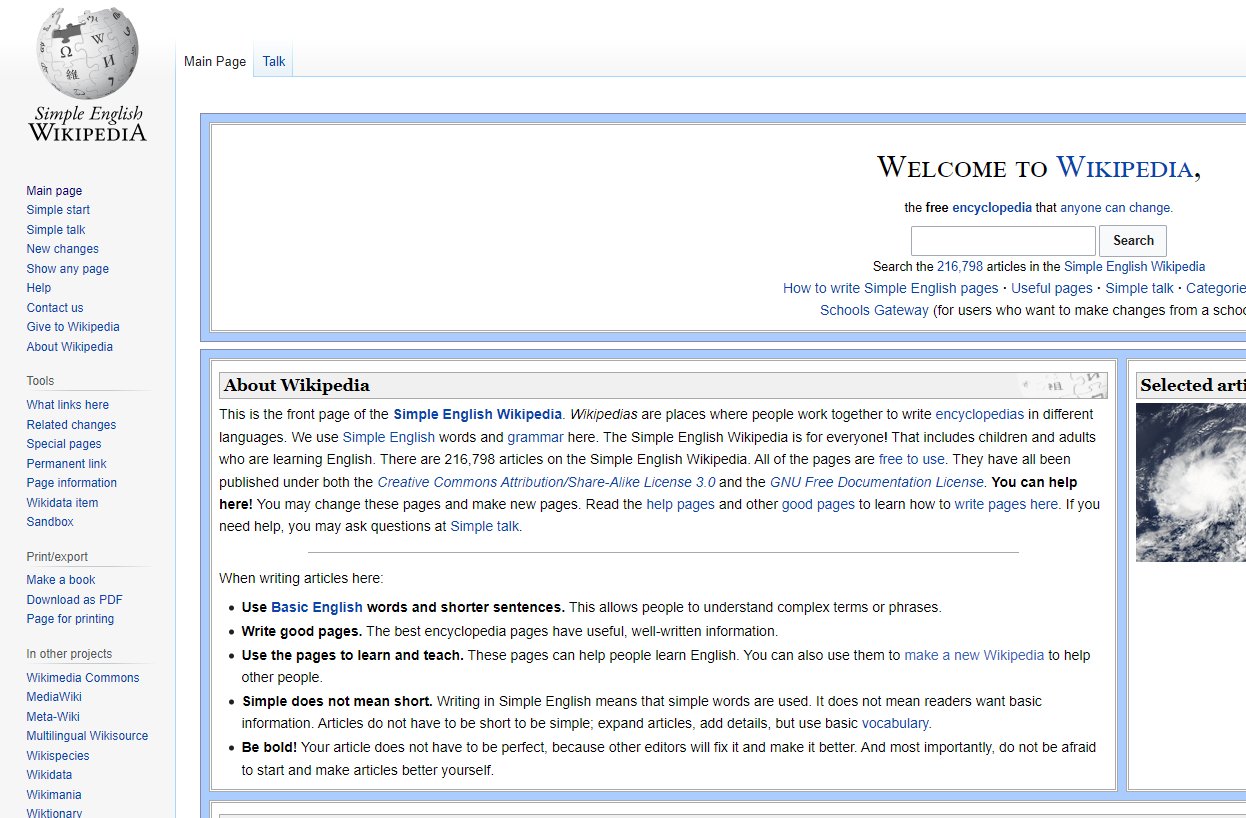
Task: Click the 'free to use' link
Action: point(911,459)
